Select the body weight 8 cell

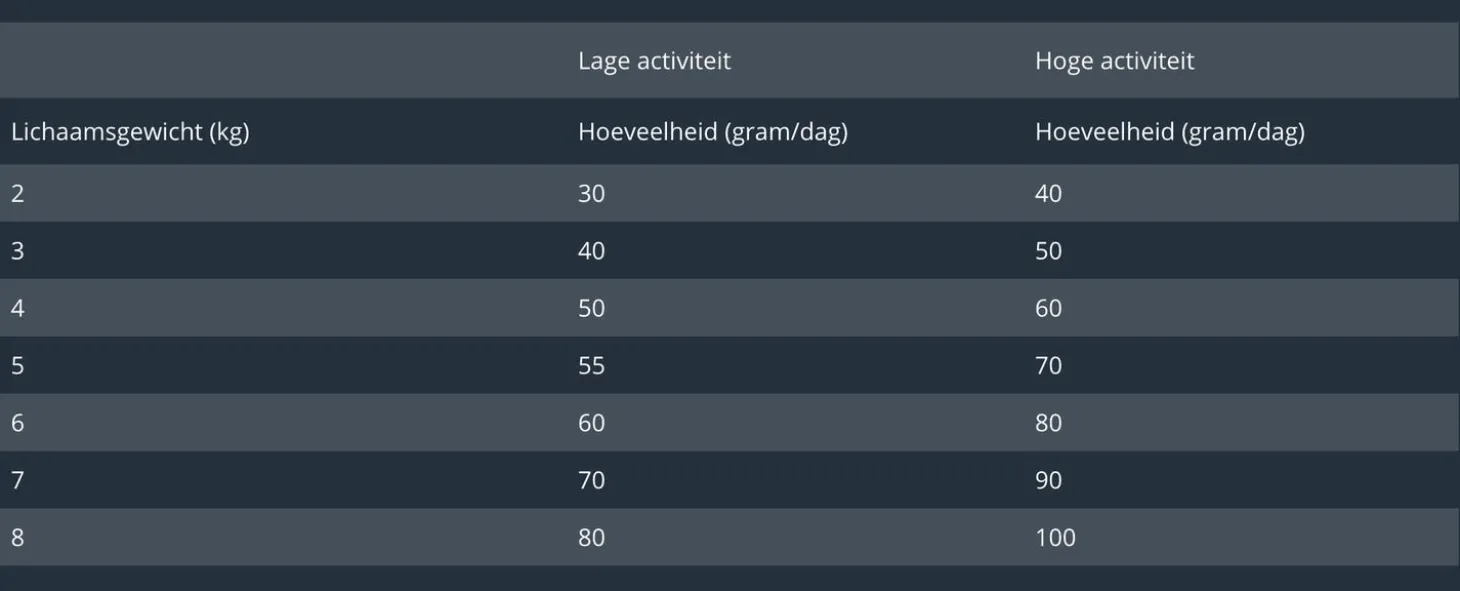18,538
